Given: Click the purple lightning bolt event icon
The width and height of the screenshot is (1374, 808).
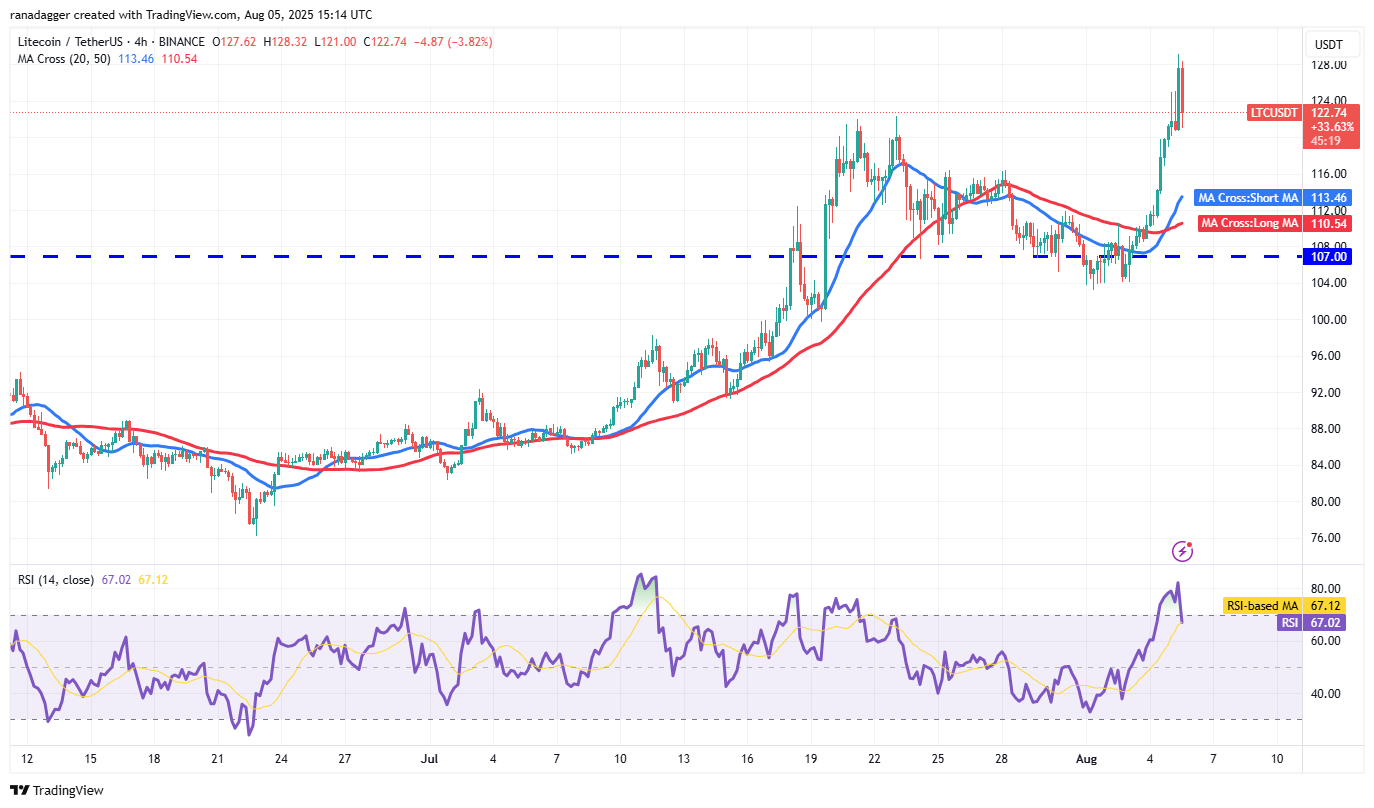Looking at the screenshot, I should tap(1182, 551).
